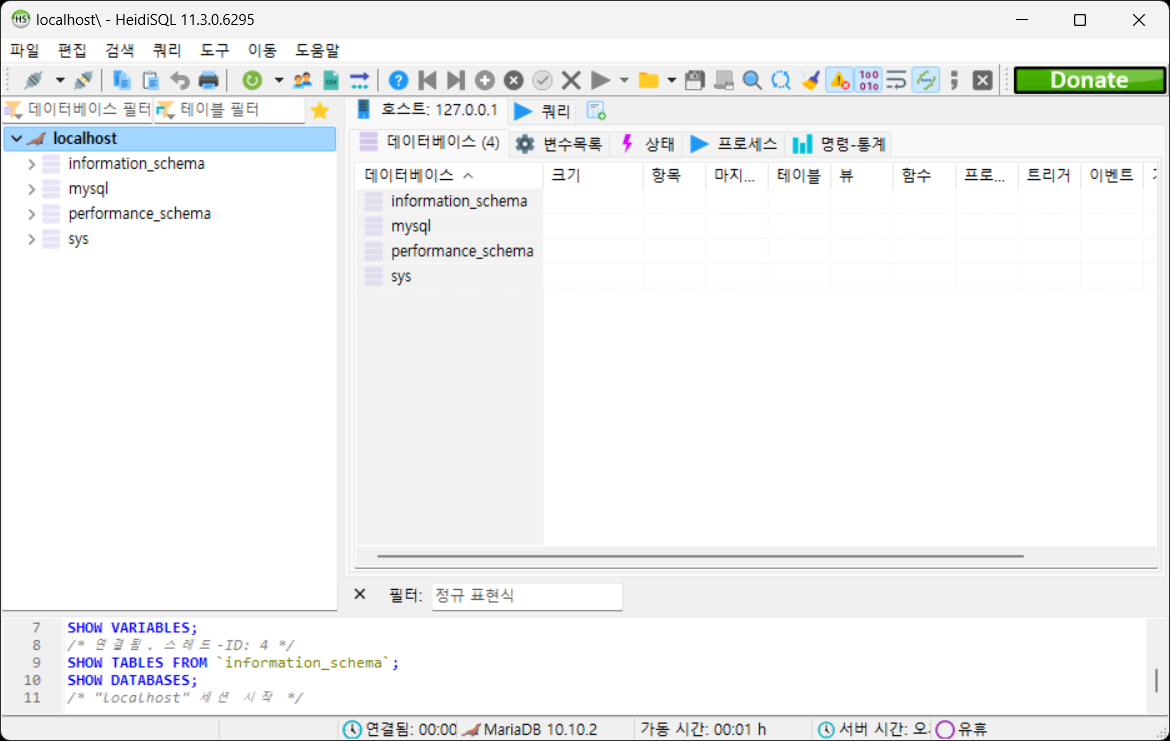Select the 상태 tab
1170x741 pixels.
(648, 144)
